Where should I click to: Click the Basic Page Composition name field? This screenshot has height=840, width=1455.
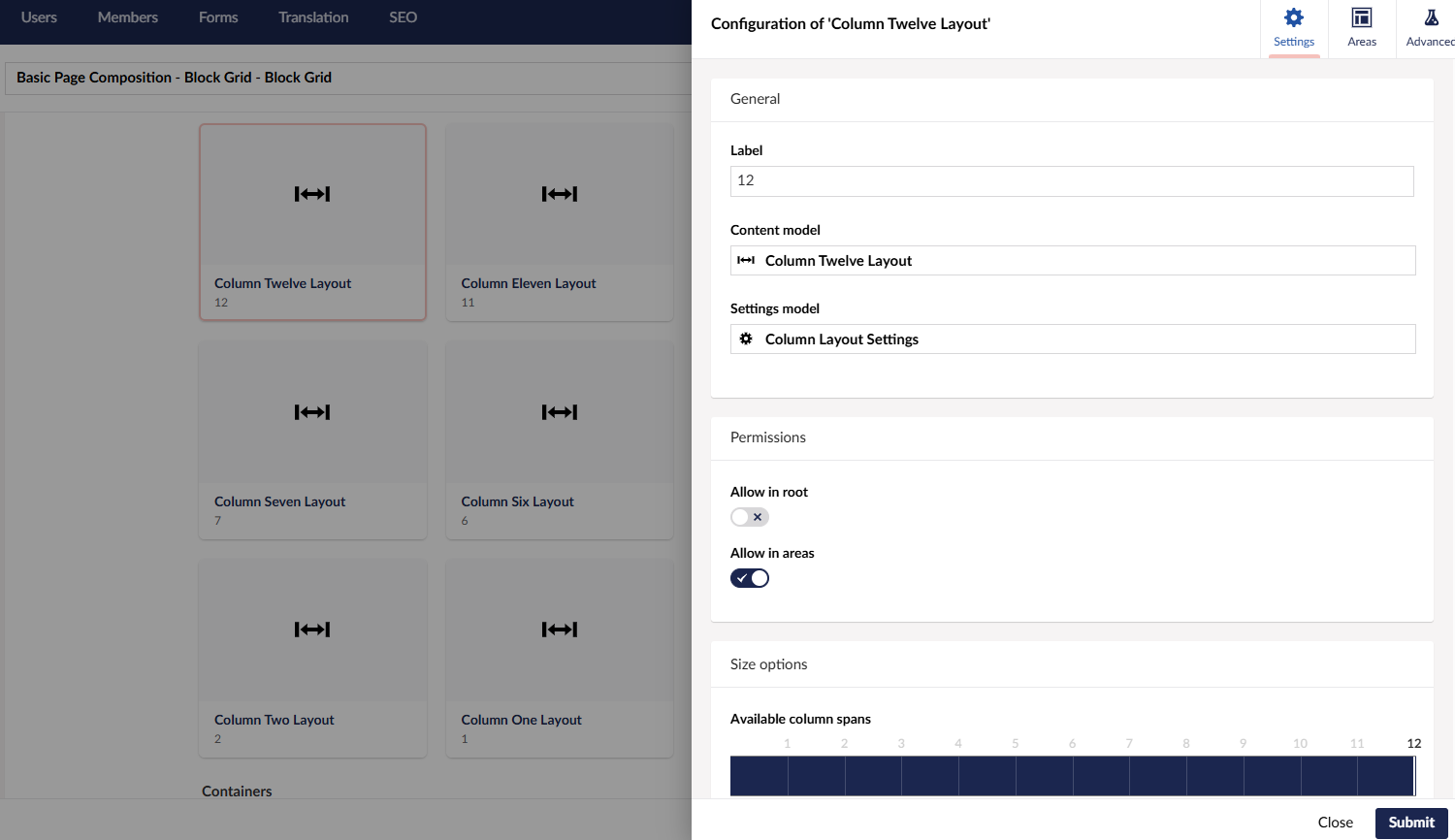click(x=349, y=78)
